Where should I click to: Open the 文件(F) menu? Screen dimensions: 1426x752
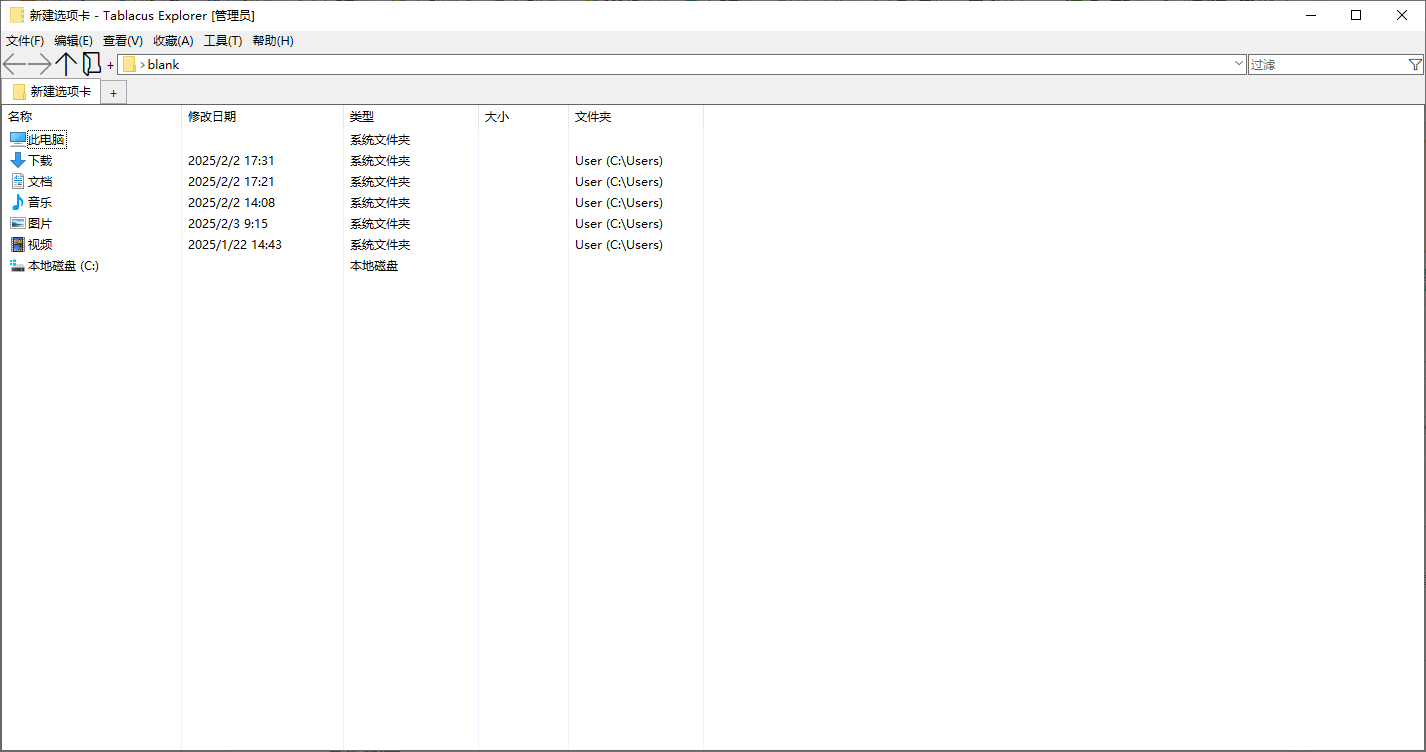click(25, 41)
